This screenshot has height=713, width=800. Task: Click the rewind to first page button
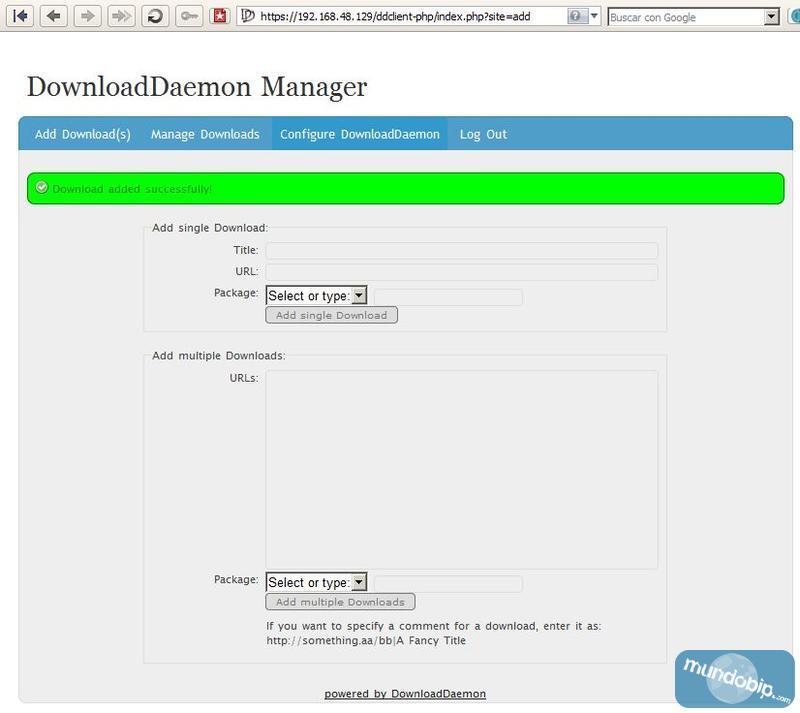20,16
